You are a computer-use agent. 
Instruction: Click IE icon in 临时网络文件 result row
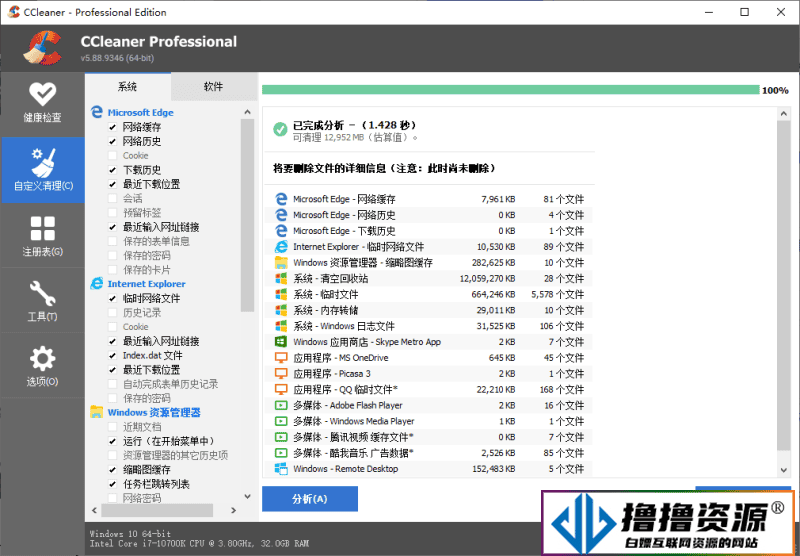[x=281, y=246]
